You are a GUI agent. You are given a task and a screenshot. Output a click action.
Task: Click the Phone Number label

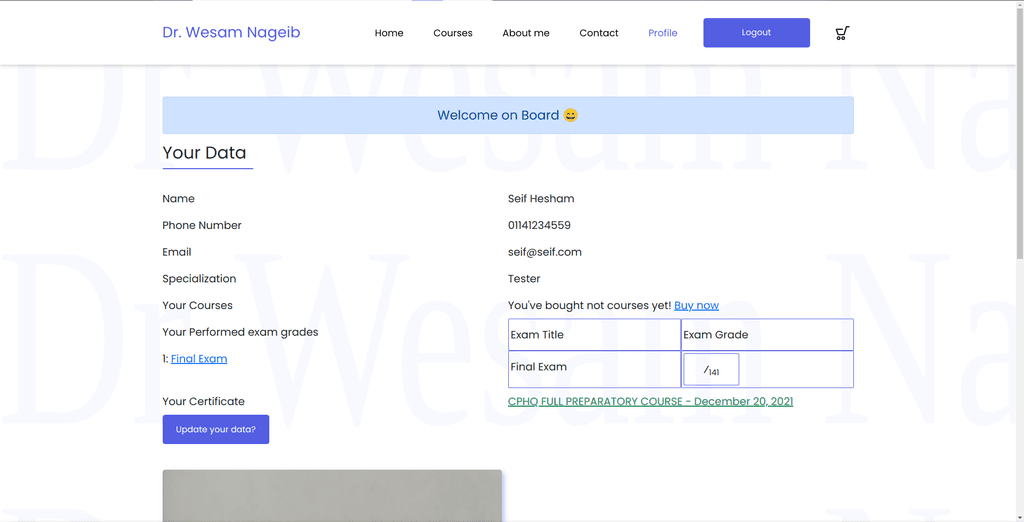click(x=202, y=225)
